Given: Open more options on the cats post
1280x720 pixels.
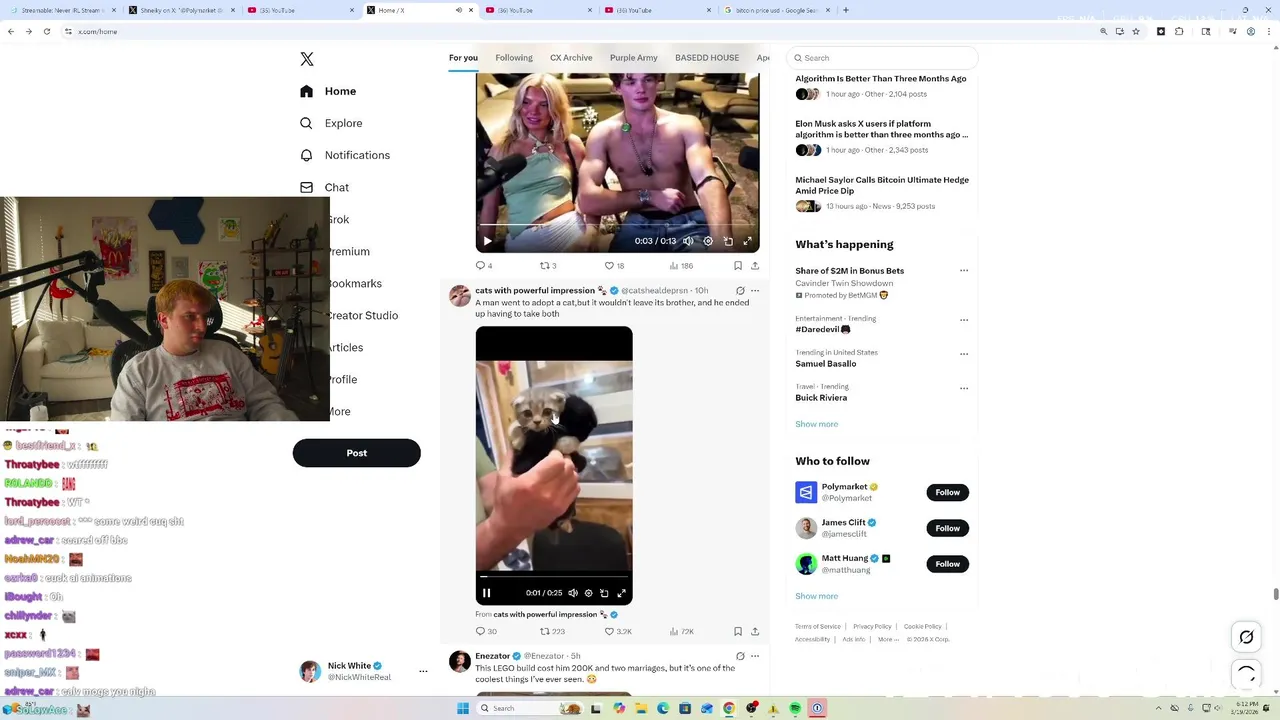Looking at the screenshot, I should [755, 291].
